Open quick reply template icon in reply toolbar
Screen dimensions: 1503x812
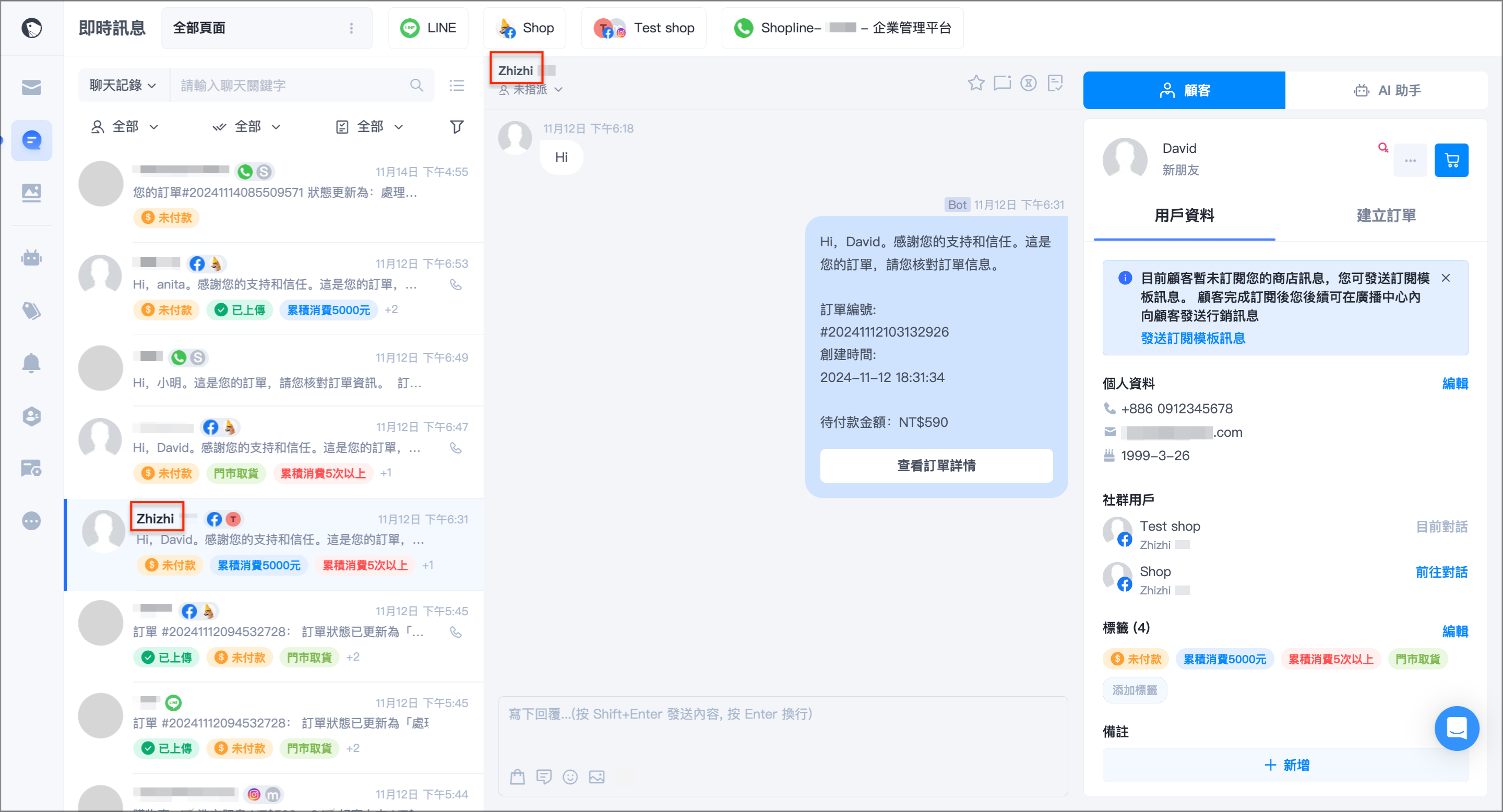(x=544, y=777)
